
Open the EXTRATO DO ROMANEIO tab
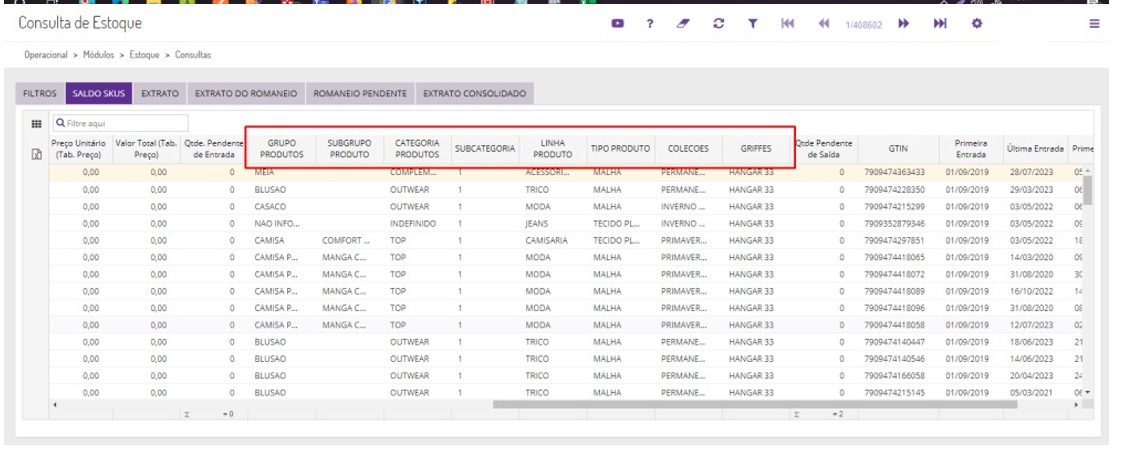(x=246, y=94)
